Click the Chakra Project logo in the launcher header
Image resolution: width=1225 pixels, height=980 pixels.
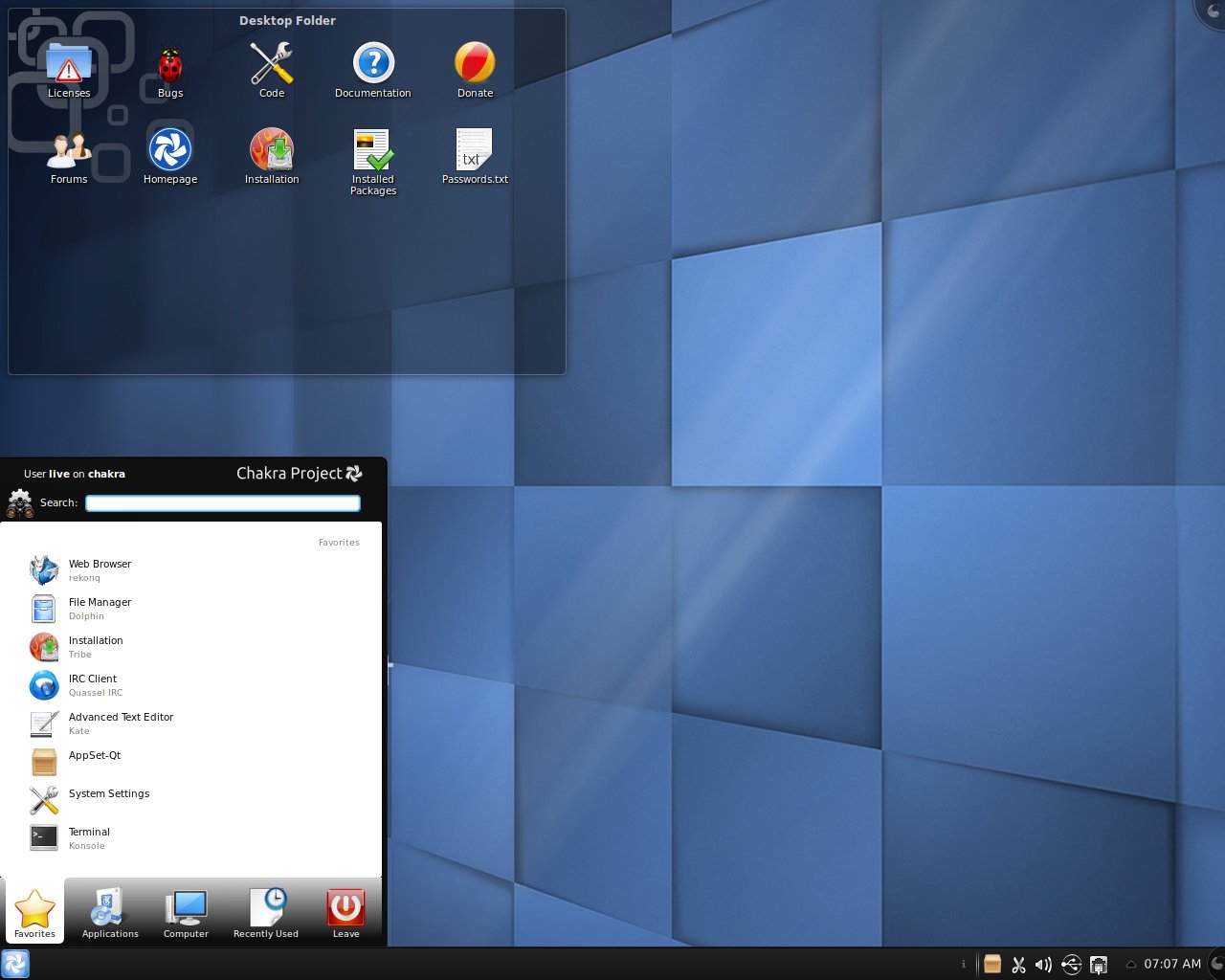(300, 474)
